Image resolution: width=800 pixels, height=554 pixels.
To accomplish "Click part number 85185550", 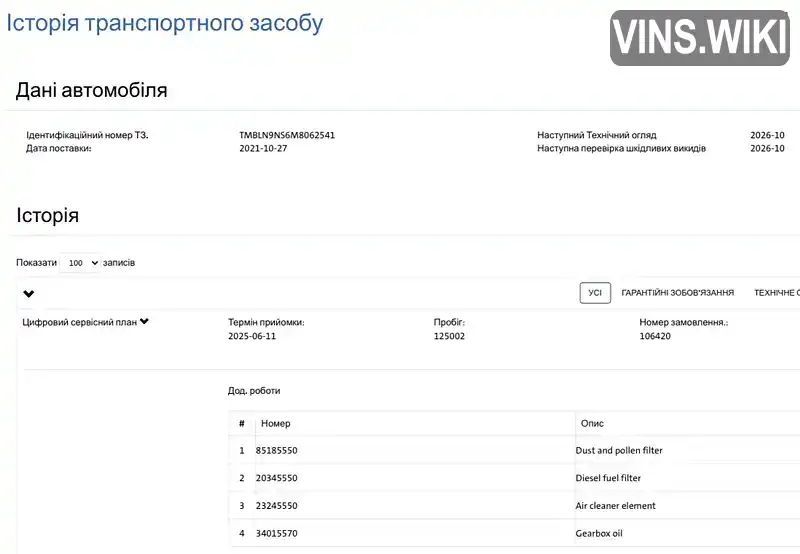I will (277, 451).
